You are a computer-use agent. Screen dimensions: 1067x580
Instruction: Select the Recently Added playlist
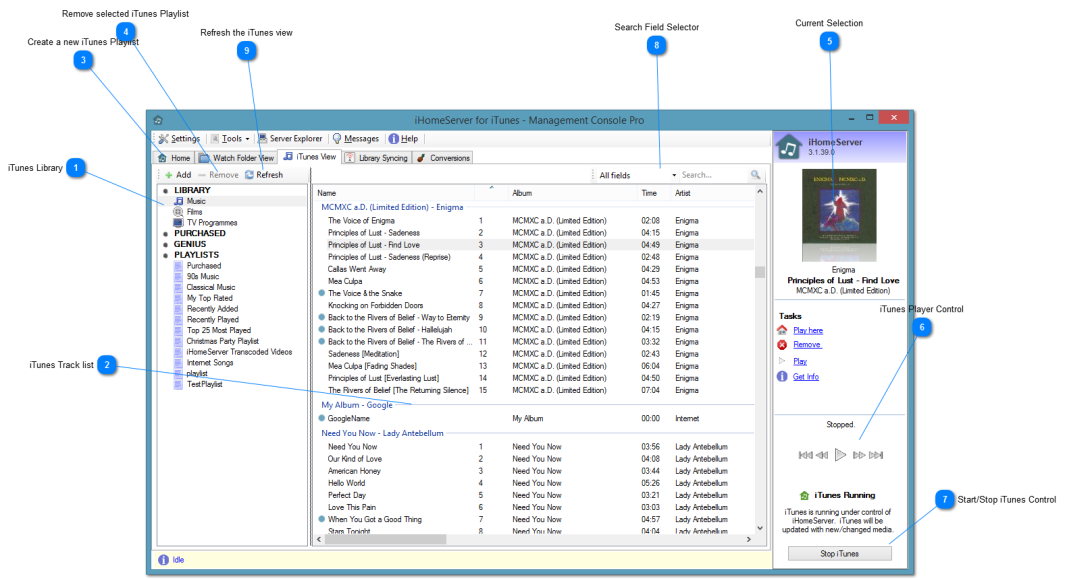(212, 309)
